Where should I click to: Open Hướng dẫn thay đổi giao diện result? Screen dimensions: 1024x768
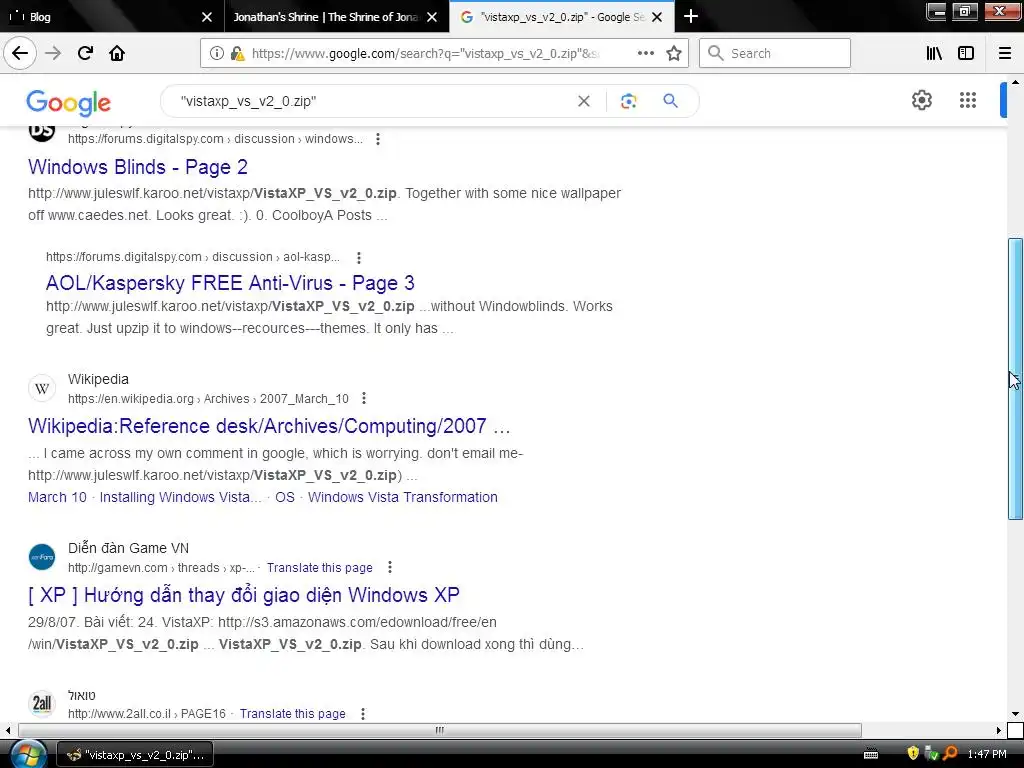244,595
